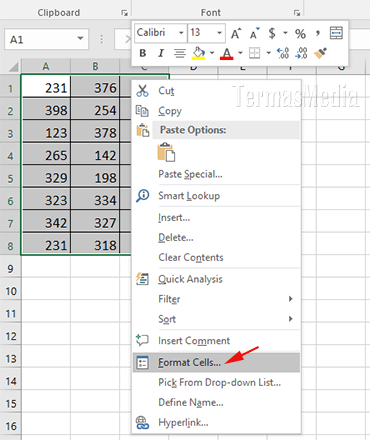Open Paste Special from context menu
This screenshot has width=370, height=440.
tap(217, 174)
